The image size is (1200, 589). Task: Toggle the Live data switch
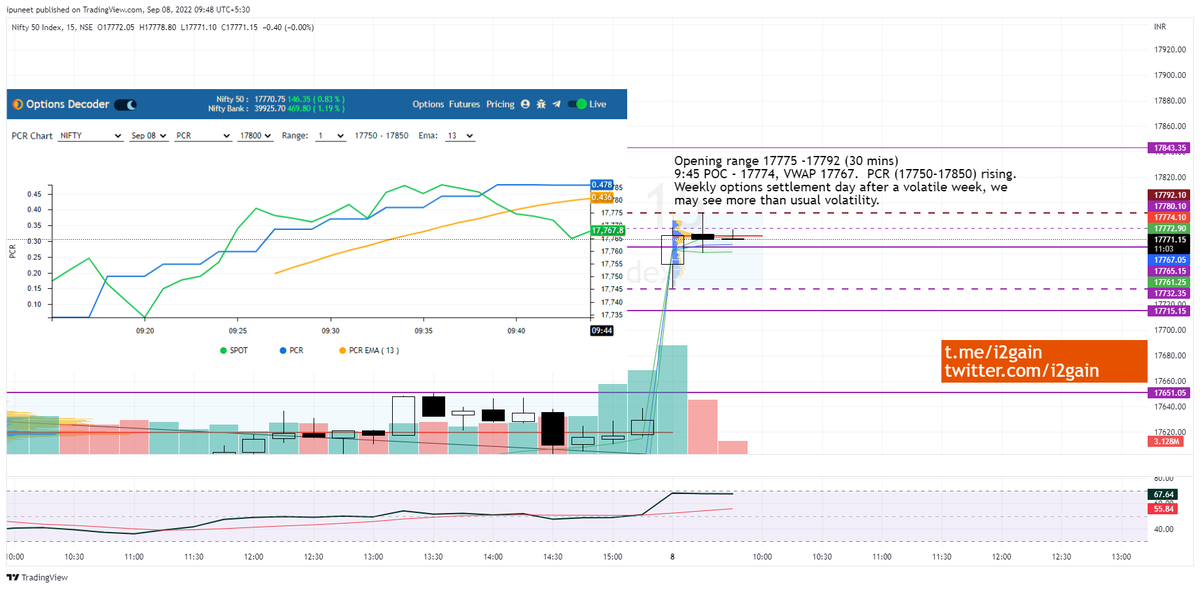coord(576,104)
